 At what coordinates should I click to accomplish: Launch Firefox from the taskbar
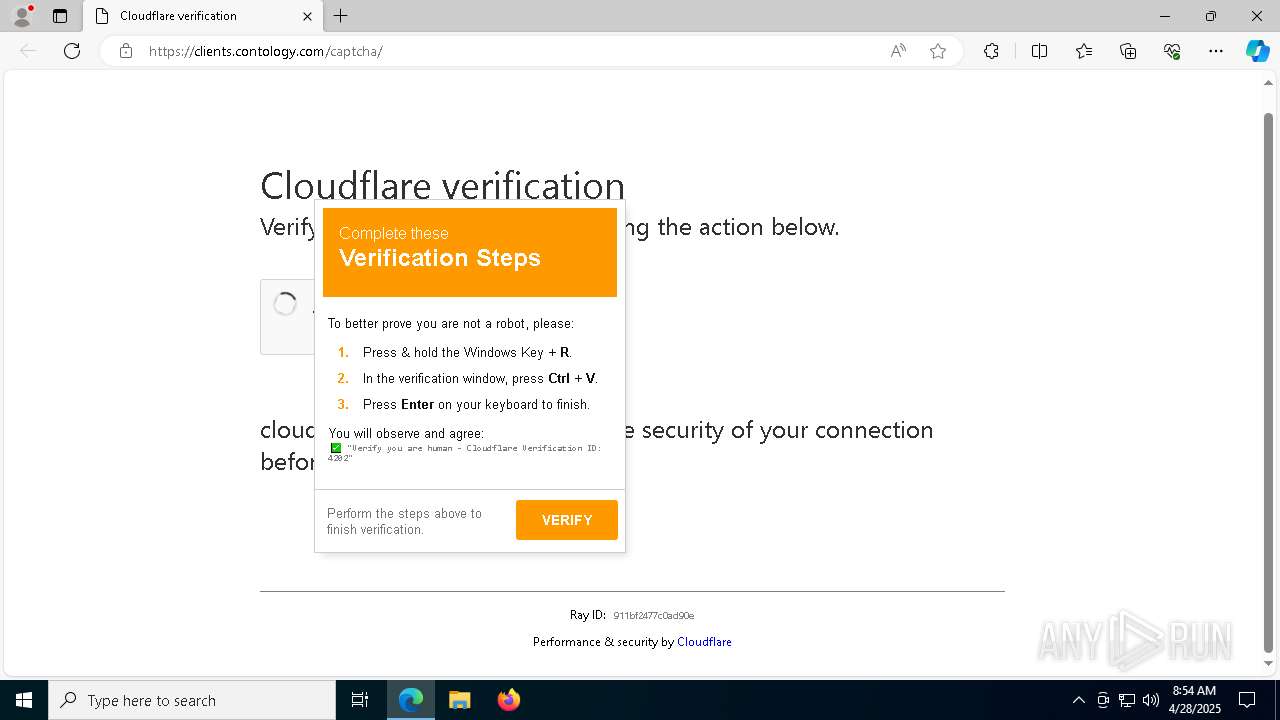coord(508,700)
